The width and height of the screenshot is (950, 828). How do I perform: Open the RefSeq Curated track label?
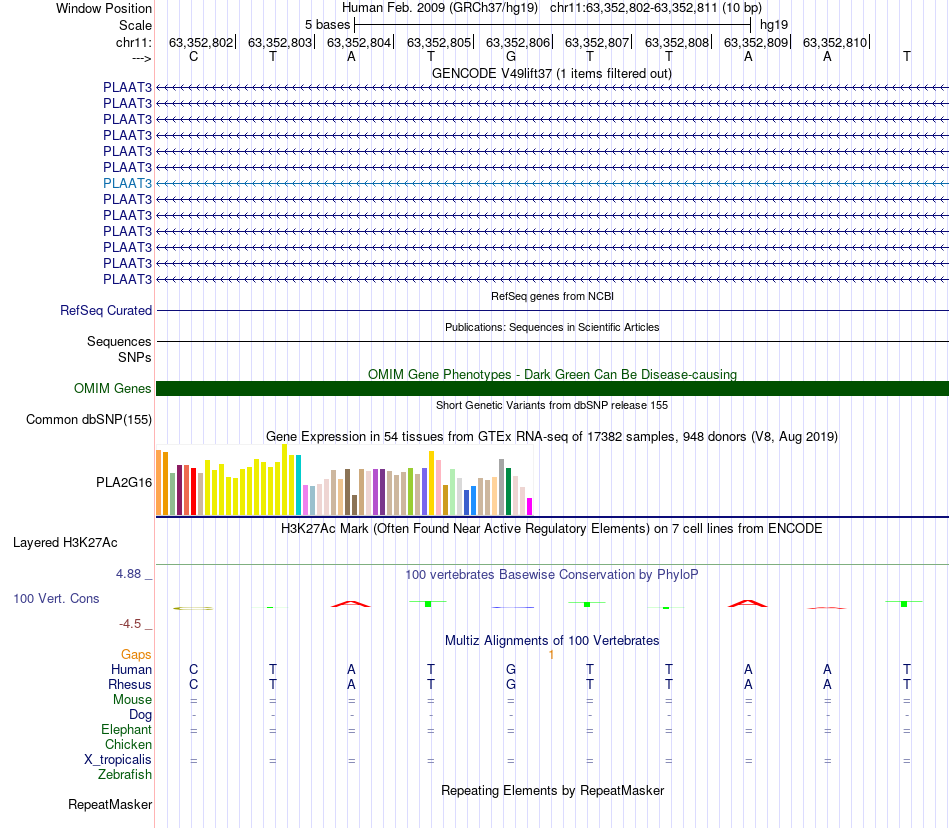[x=106, y=310]
